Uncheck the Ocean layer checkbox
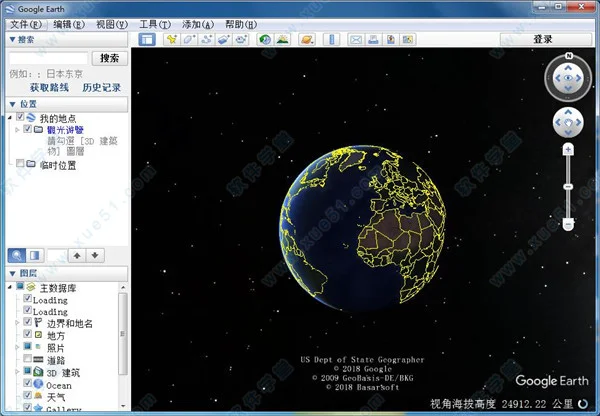The height and width of the screenshot is (416, 600). click(x=27, y=383)
